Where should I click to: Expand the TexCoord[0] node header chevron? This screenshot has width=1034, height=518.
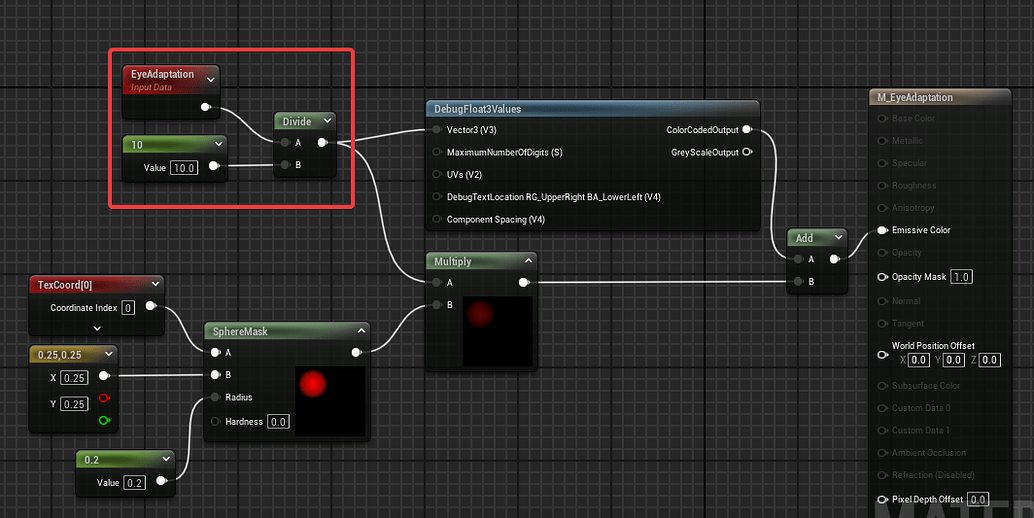155,284
